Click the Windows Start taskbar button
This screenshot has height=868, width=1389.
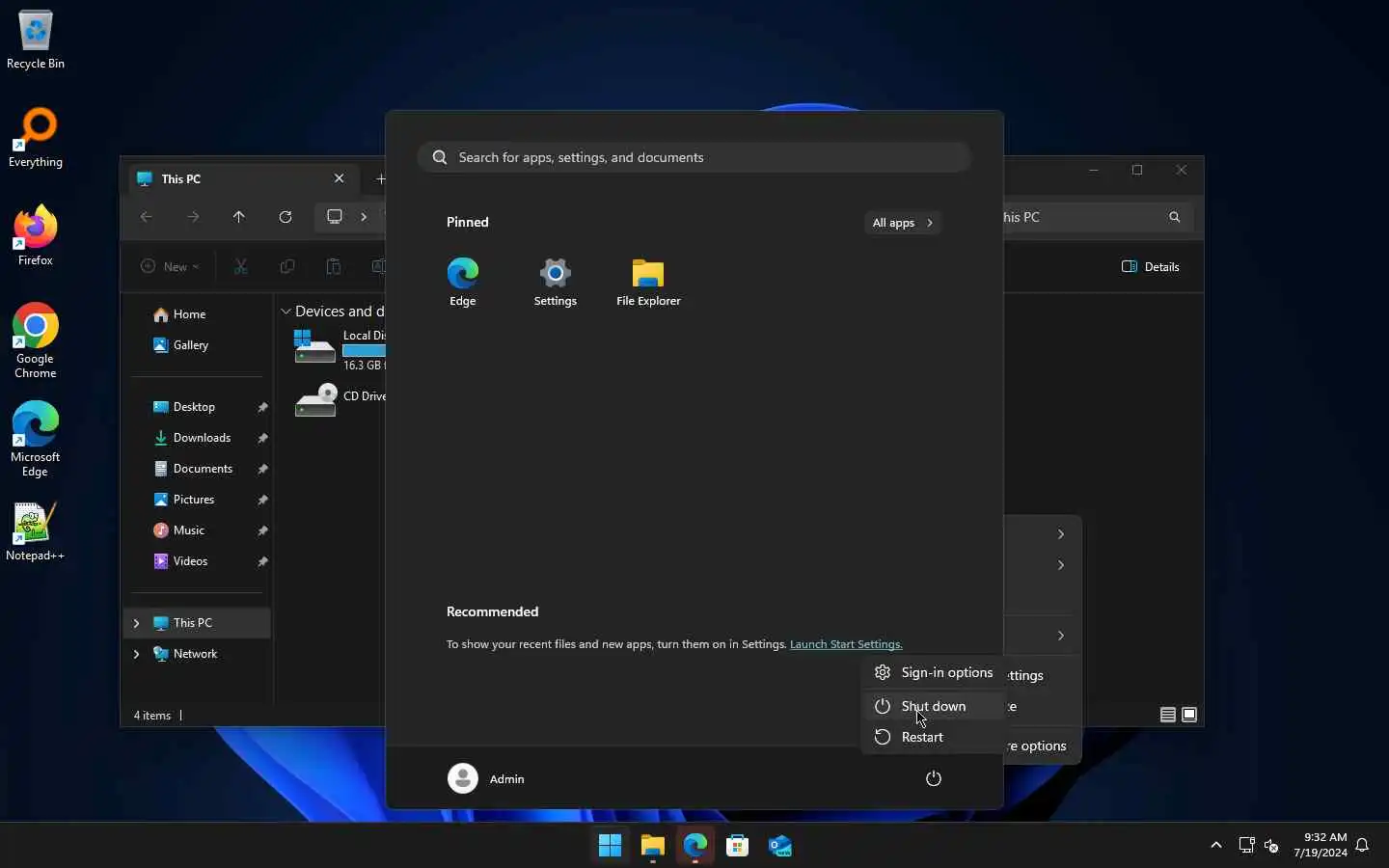coord(610,846)
